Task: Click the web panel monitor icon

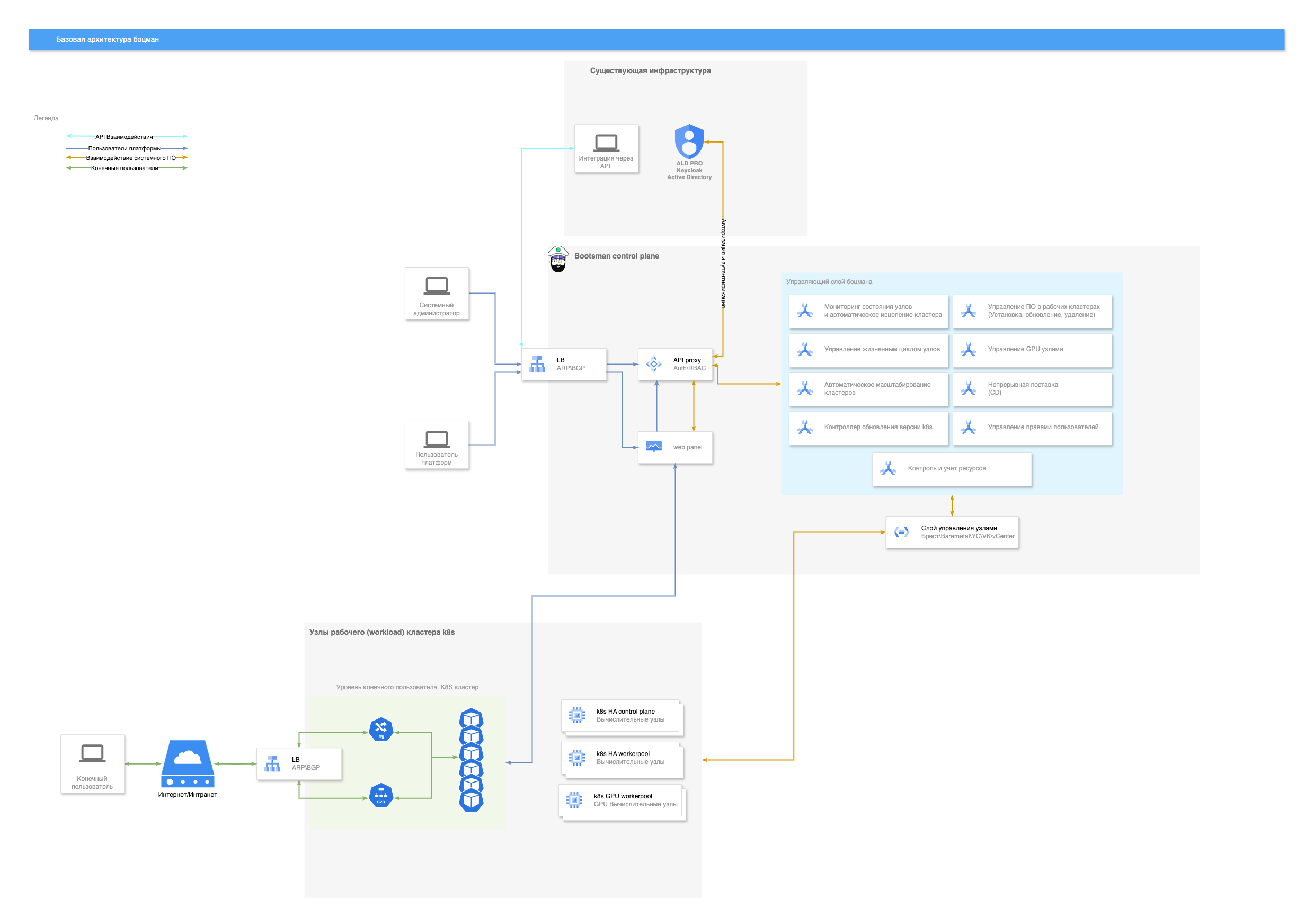Action: [x=654, y=447]
